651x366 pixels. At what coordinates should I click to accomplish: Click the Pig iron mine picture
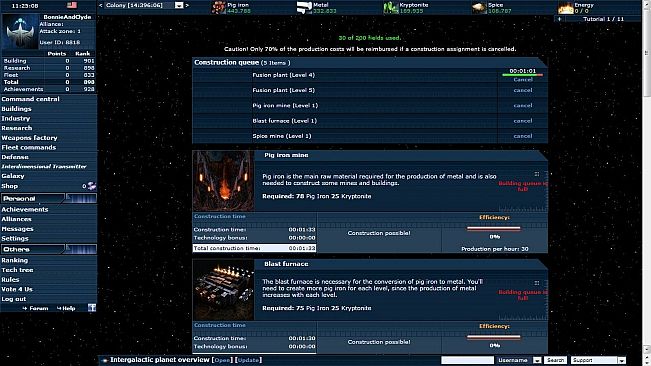[x=223, y=181]
